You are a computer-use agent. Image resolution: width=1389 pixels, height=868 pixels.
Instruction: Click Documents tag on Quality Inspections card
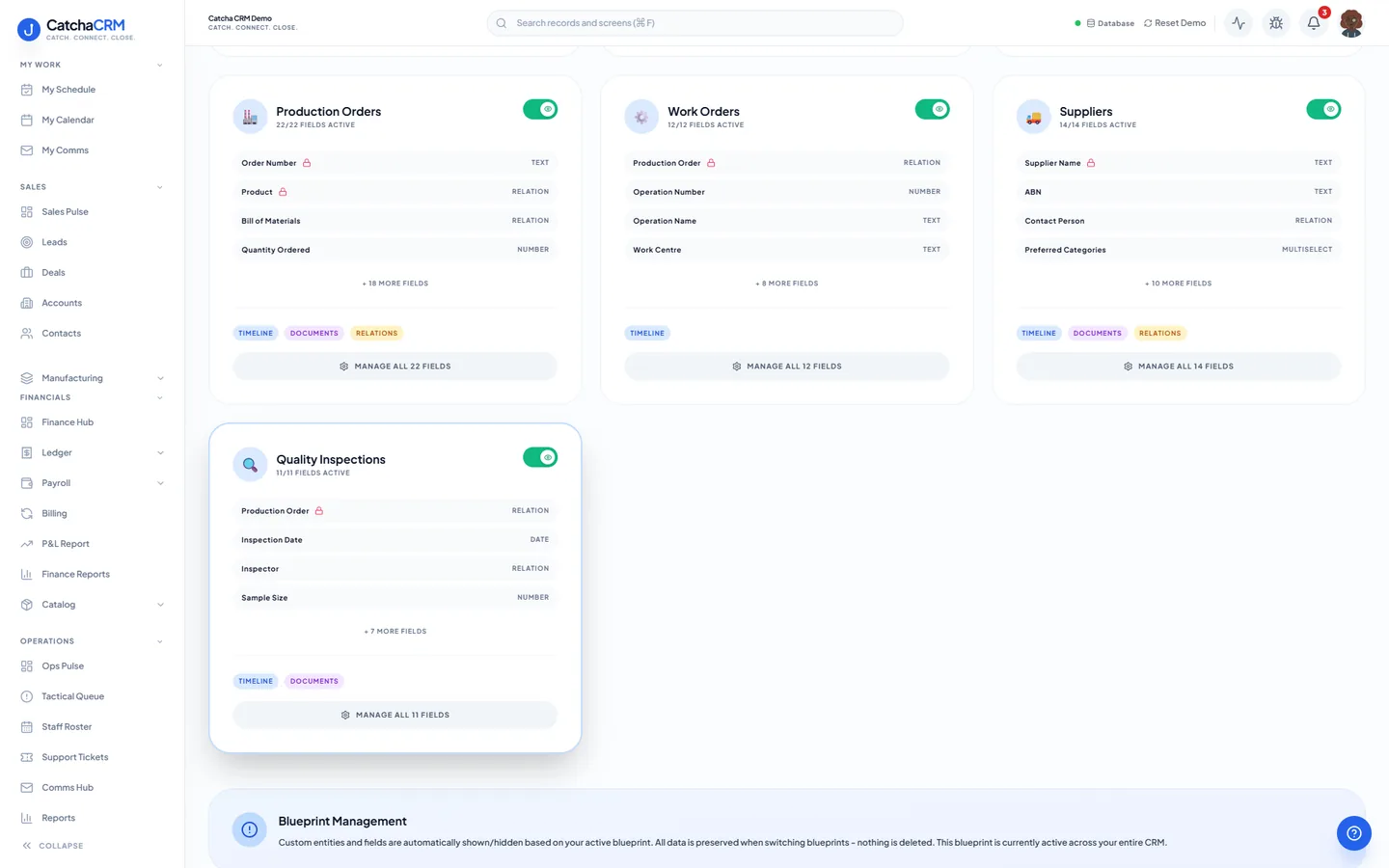coord(314,681)
